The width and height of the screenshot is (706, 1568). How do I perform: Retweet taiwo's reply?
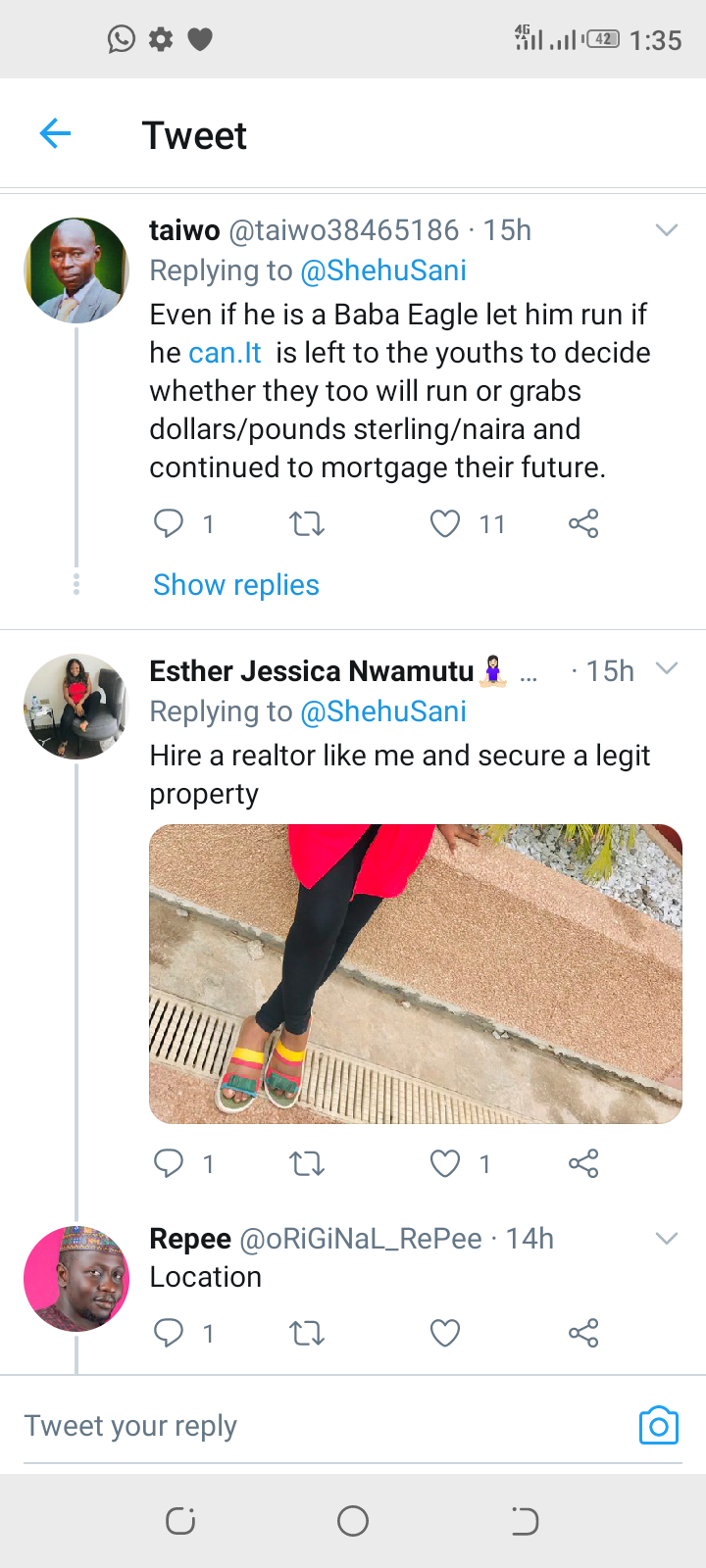click(307, 524)
